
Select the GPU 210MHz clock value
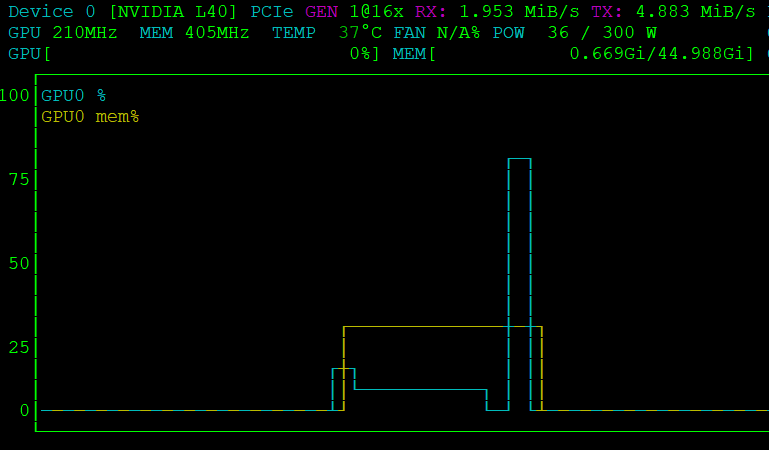(62, 32)
